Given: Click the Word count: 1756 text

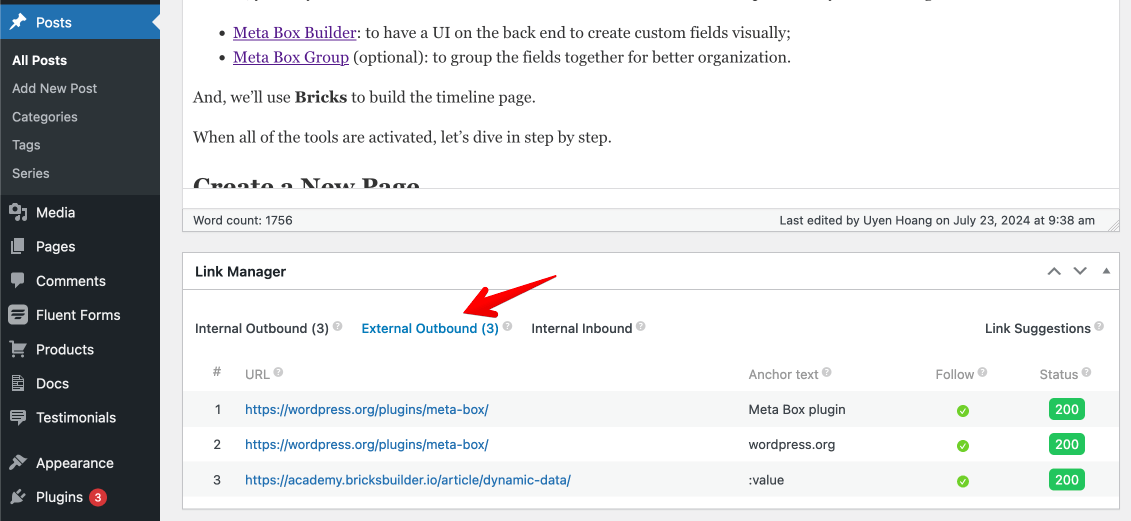Looking at the screenshot, I should coord(243,220).
